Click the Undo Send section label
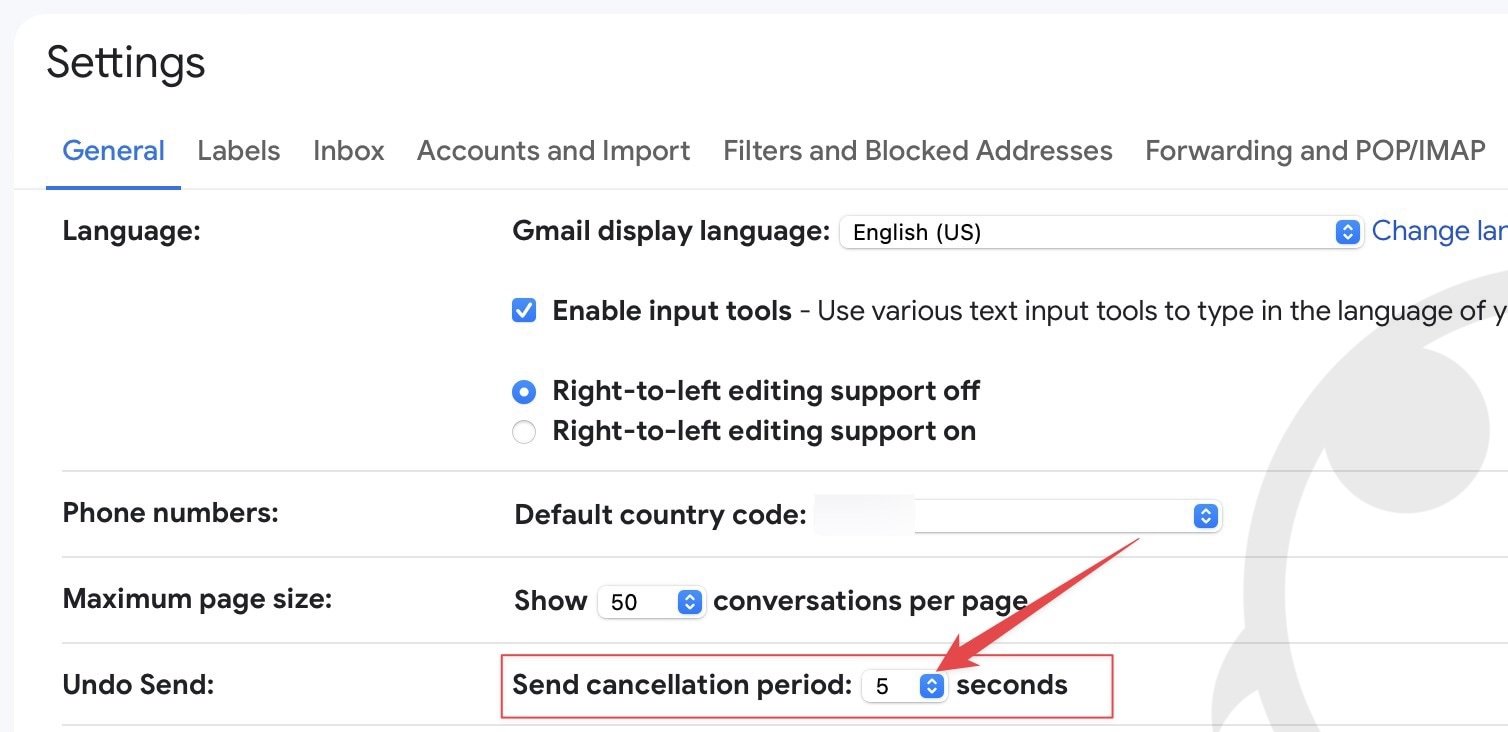The width and height of the screenshot is (1508, 732). pos(138,685)
